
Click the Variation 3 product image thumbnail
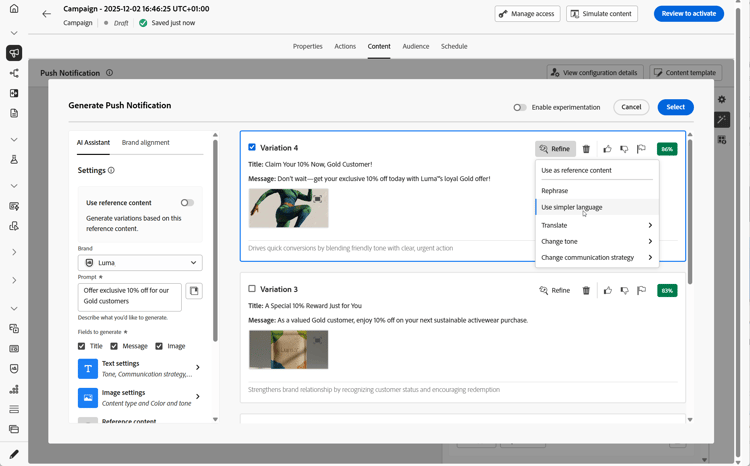pyautogui.click(x=288, y=349)
